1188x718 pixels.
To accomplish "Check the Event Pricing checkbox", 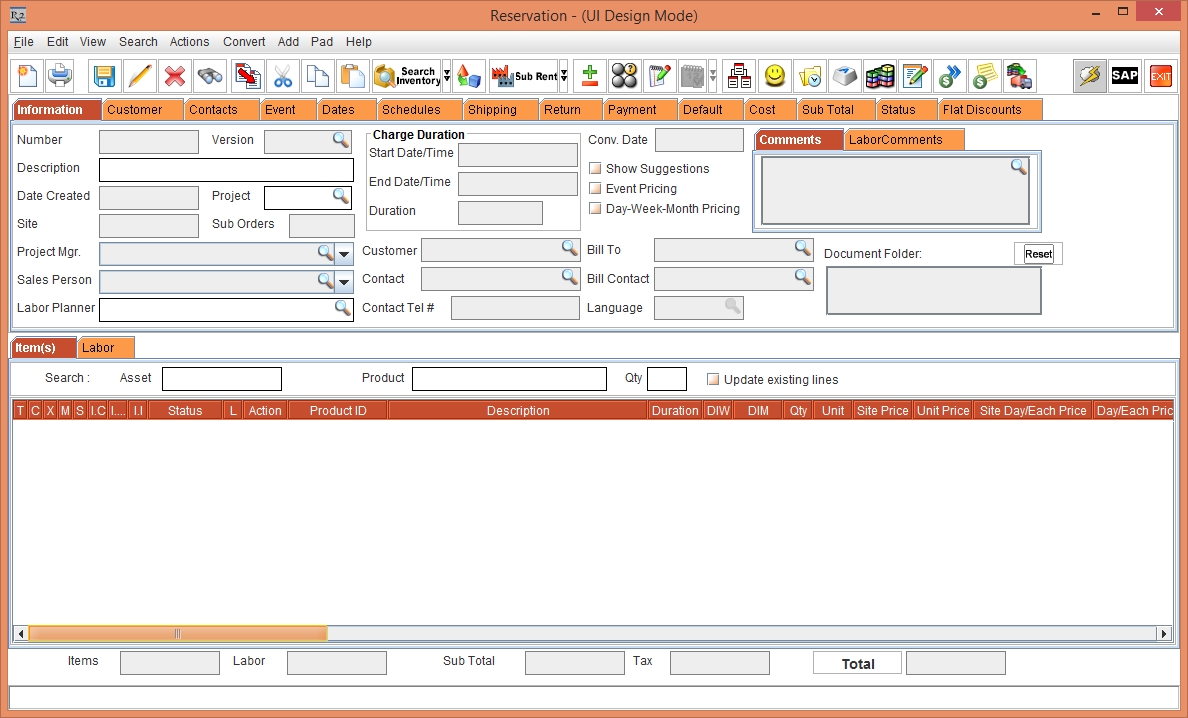I will pos(596,188).
